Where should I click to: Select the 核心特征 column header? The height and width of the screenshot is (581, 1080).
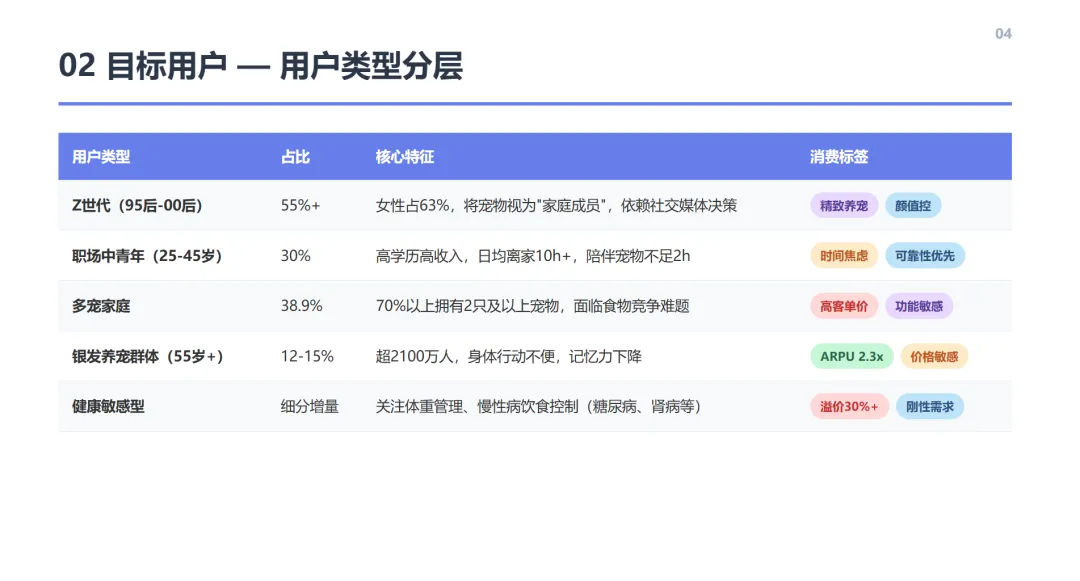(405, 157)
